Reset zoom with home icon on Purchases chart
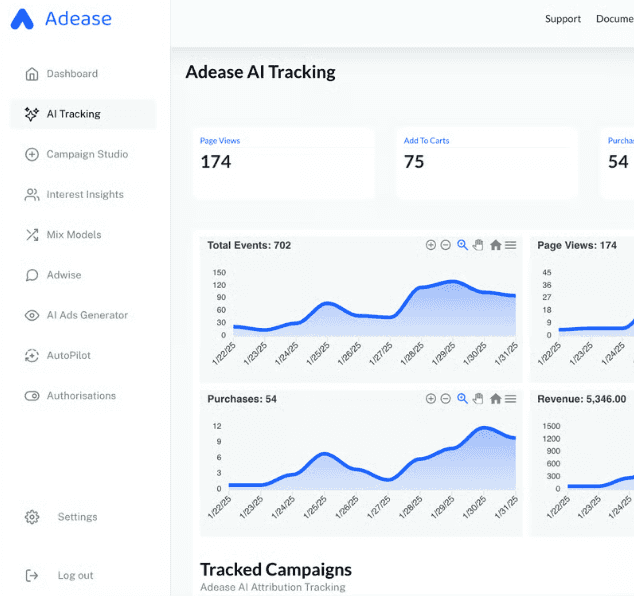The height and width of the screenshot is (596, 634). [x=495, y=399]
